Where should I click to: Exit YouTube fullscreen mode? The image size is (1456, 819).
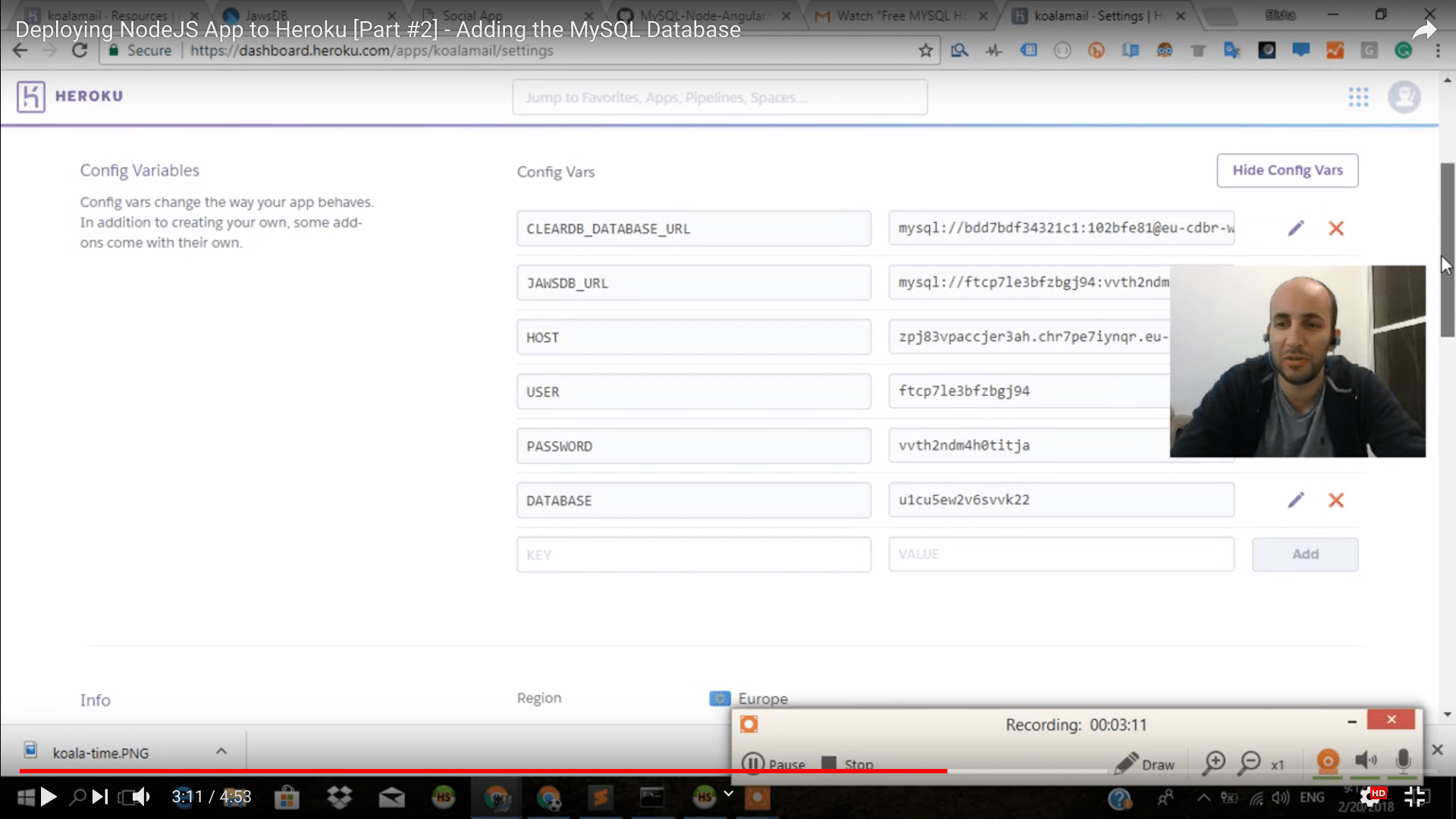(1415, 796)
